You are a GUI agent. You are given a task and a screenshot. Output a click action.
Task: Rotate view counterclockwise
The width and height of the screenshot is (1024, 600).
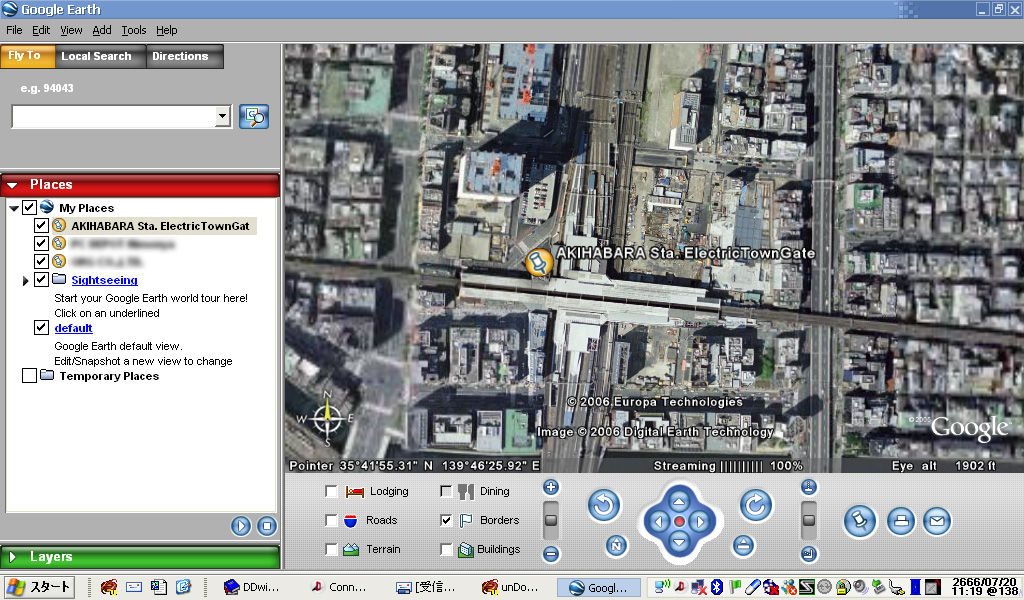click(604, 505)
